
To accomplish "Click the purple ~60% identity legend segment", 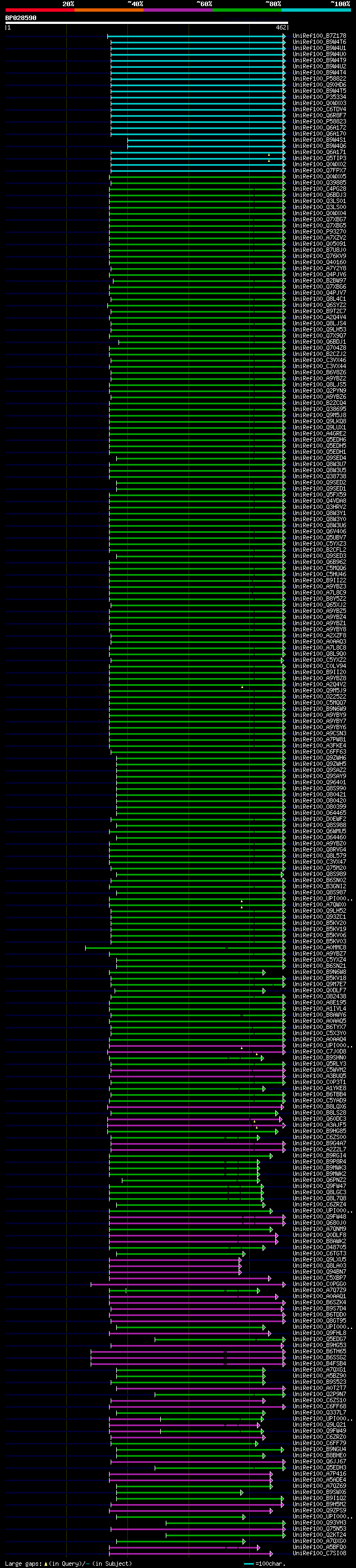I will tap(179, 10).
